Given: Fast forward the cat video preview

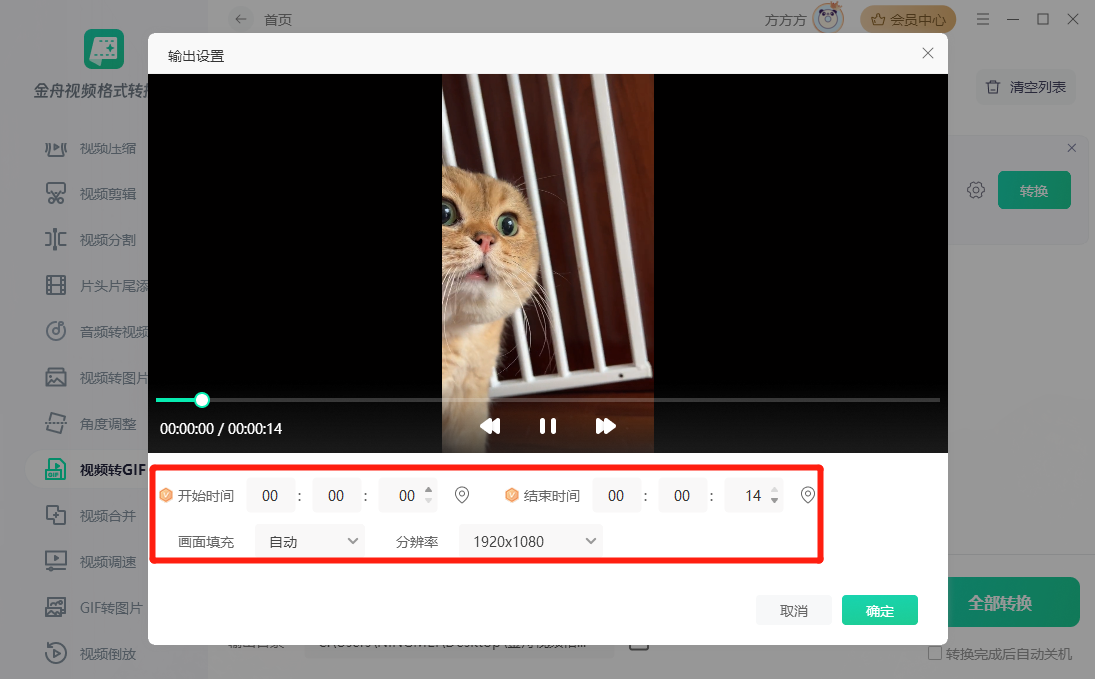Looking at the screenshot, I should 605,426.
